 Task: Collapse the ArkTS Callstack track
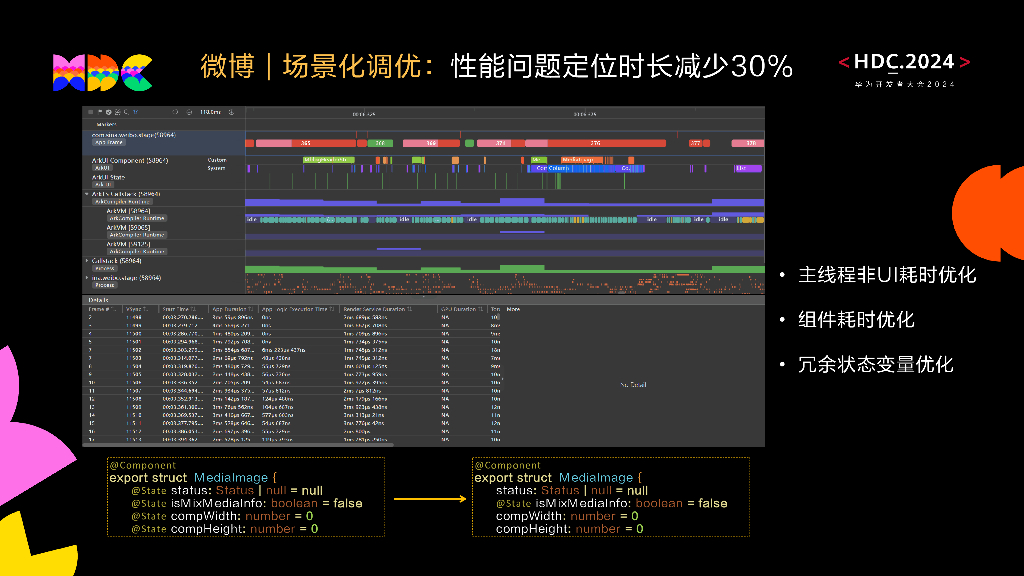pyautogui.click(x=87, y=194)
